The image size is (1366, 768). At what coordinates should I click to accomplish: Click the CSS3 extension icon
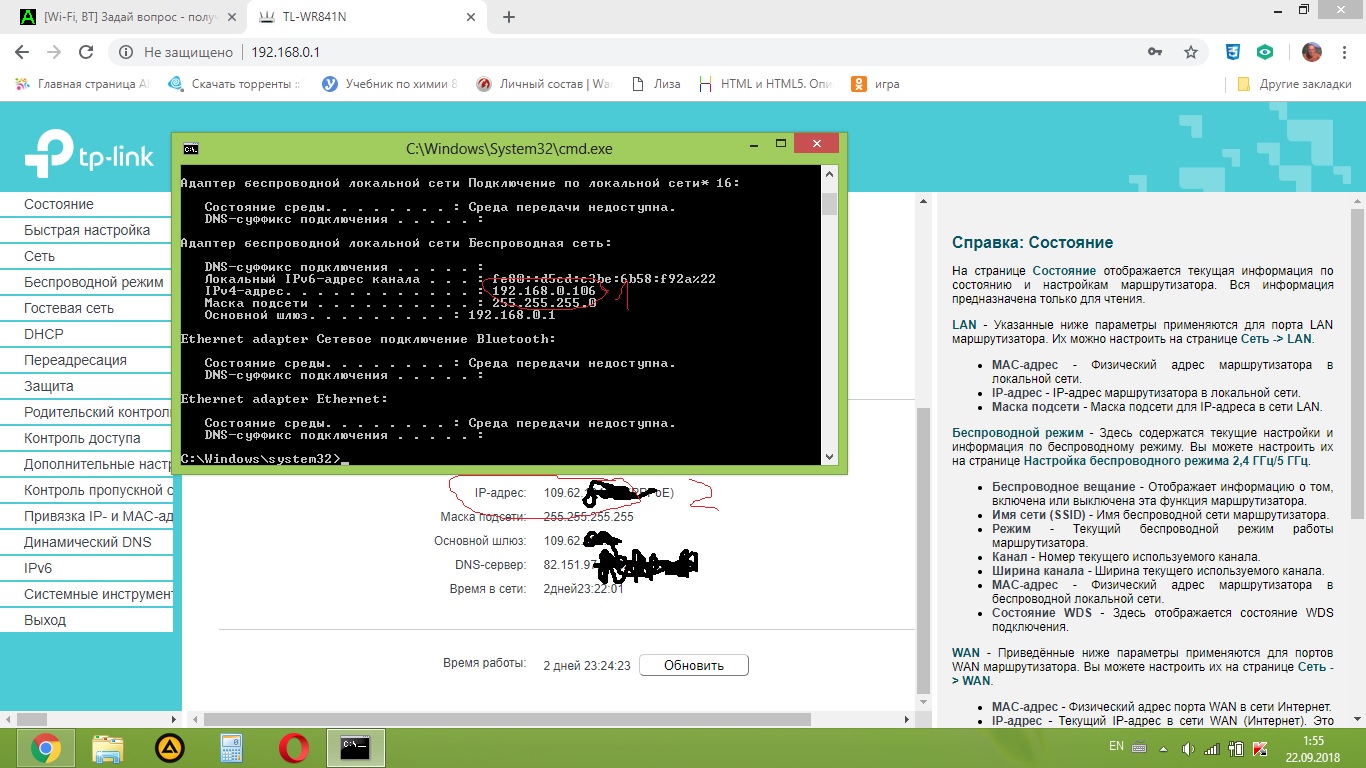coord(1234,52)
